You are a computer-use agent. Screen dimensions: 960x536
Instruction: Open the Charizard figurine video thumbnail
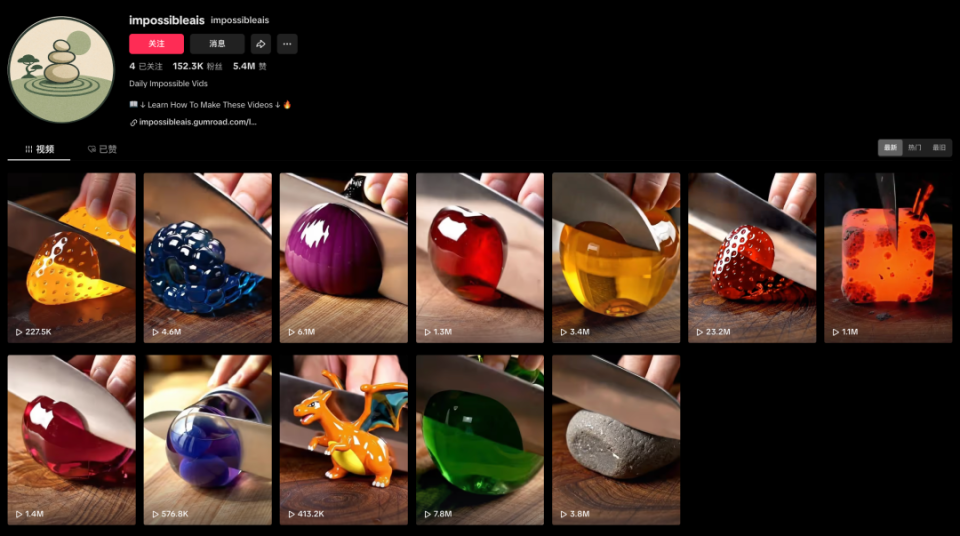pyautogui.click(x=343, y=440)
